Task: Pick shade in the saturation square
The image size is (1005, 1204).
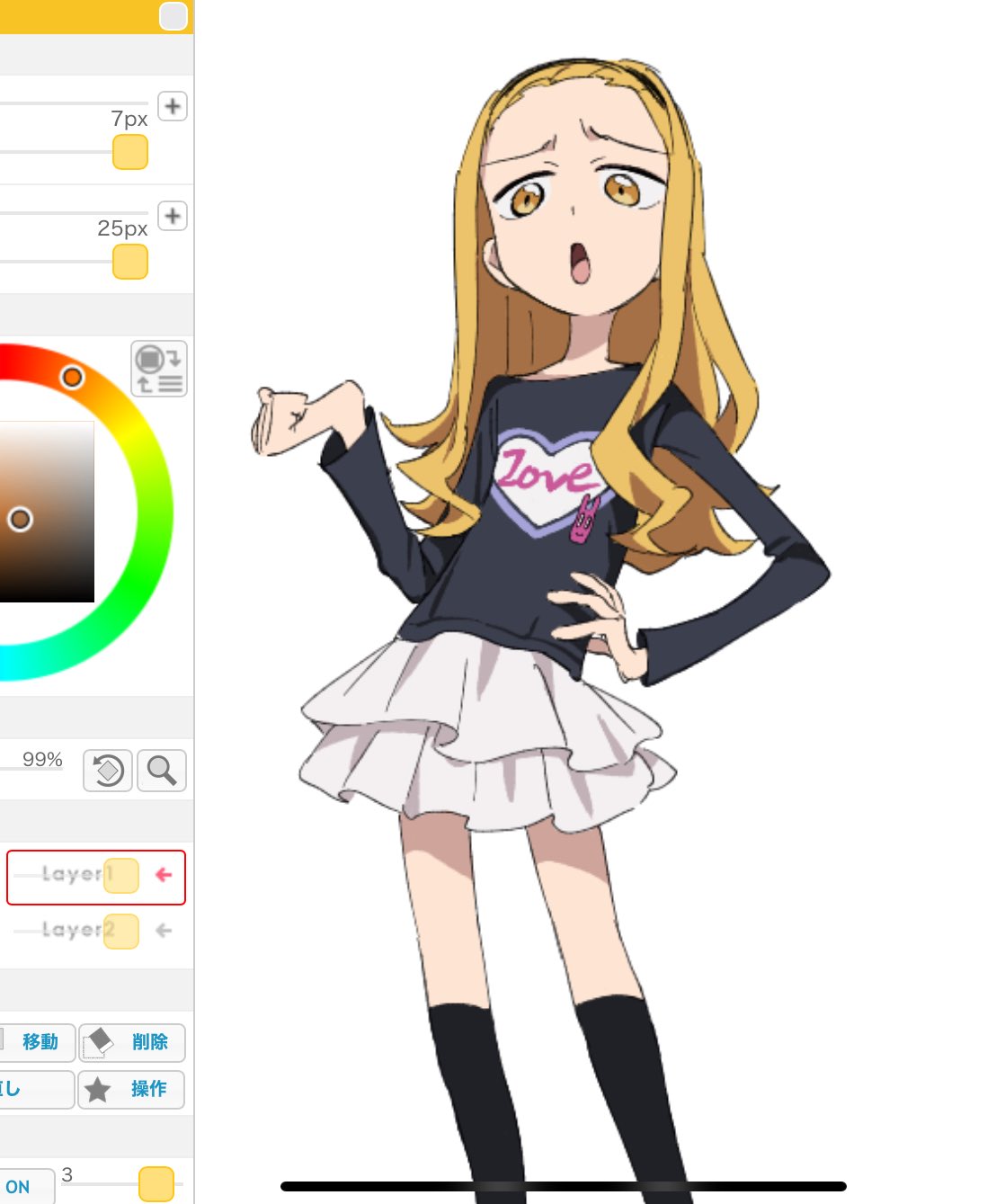Action: pos(20,519)
